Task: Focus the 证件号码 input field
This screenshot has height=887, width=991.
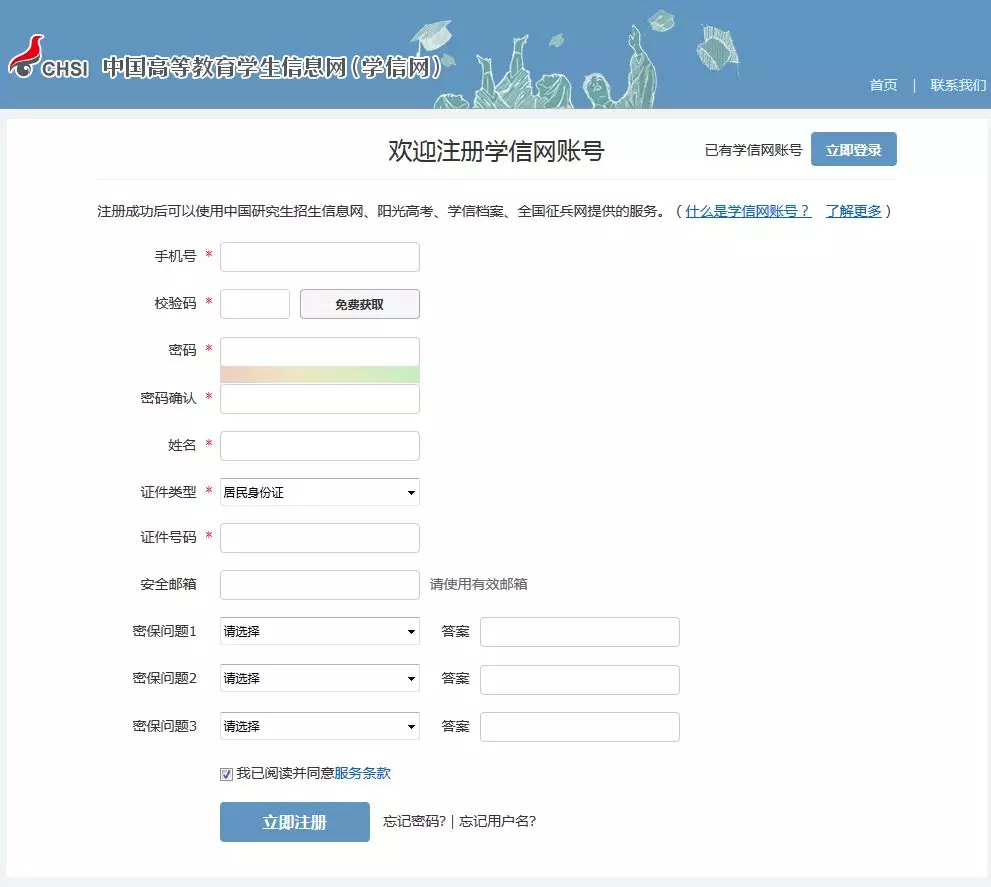Action: pos(320,538)
